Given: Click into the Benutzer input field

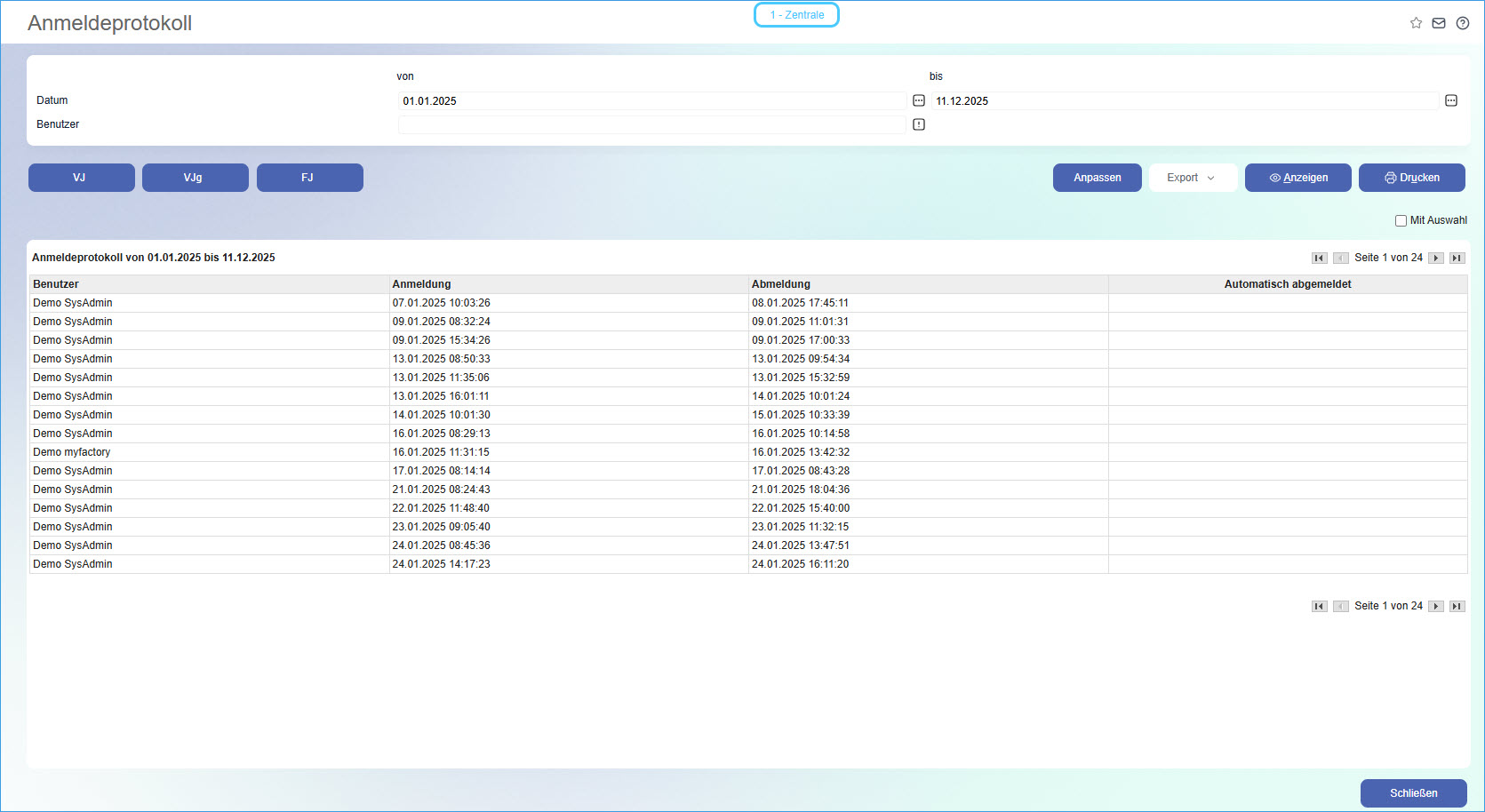Looking at the screenshot, I should coord(651,125).
